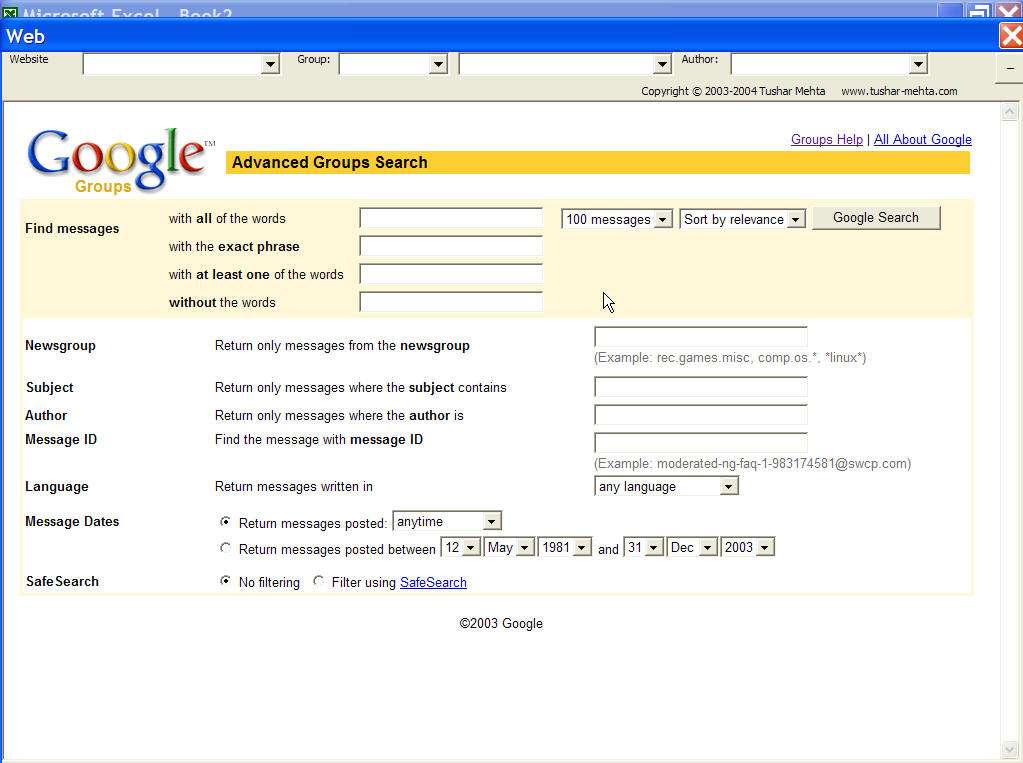Enable 'Filter using SafeSearch' radio option

(x=318, y=581)
